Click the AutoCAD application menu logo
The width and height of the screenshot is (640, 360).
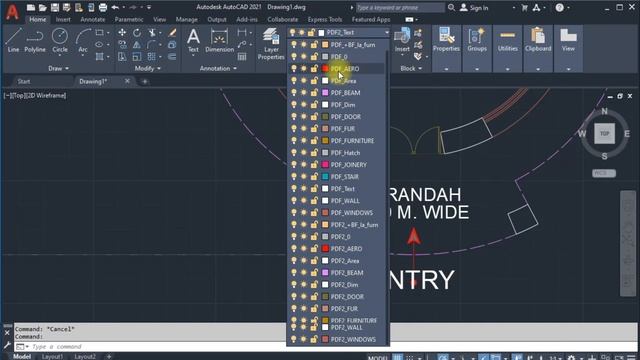[x=12, y=11]
